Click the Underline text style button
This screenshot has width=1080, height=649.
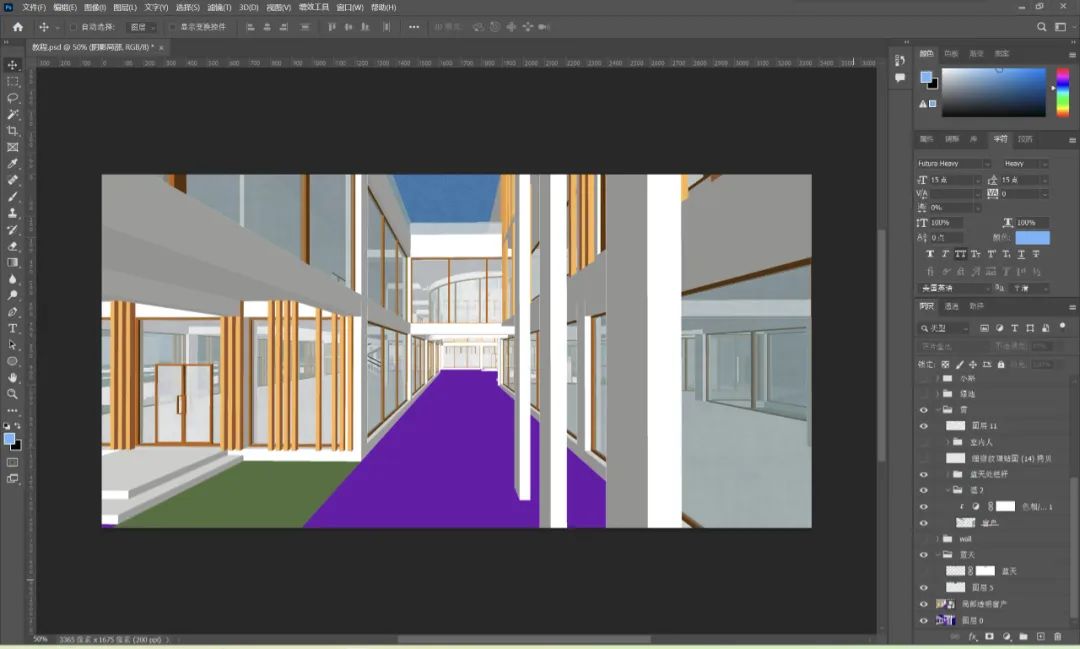click(1021, 254)
